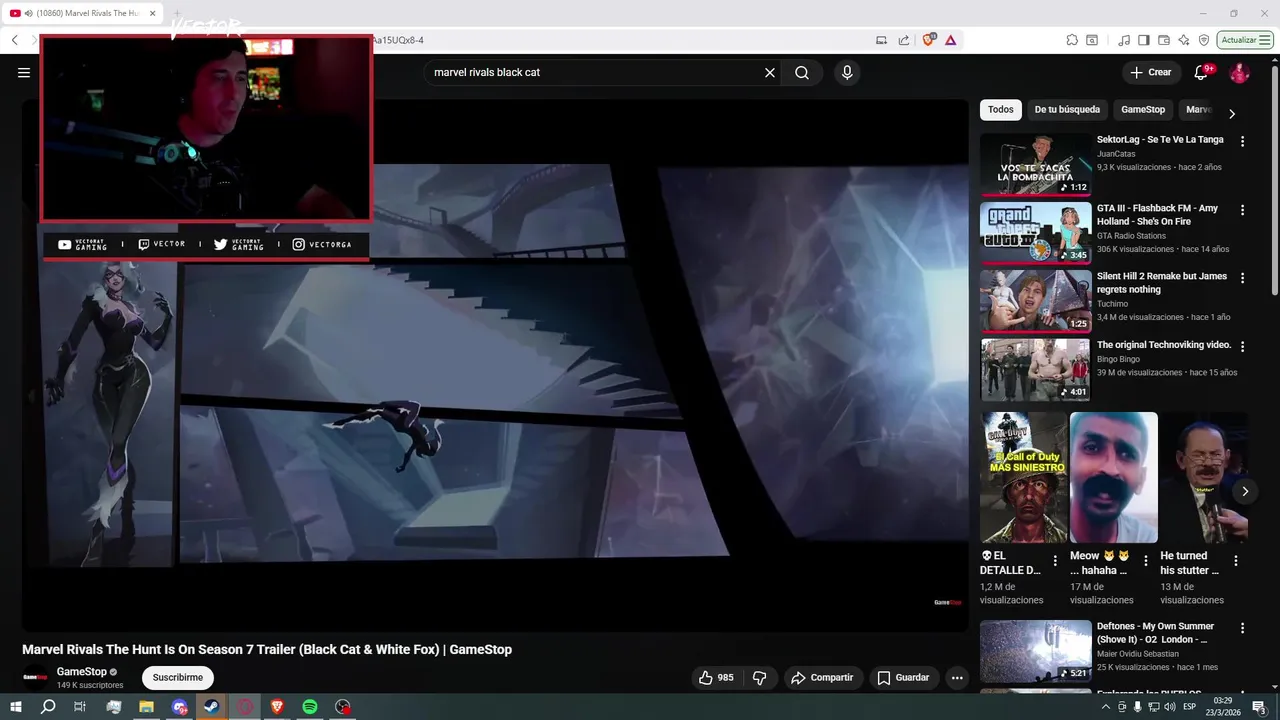The image size is (1280, 720).
Task: Click the magnifying glass search button
Action: tap(802, 72)
